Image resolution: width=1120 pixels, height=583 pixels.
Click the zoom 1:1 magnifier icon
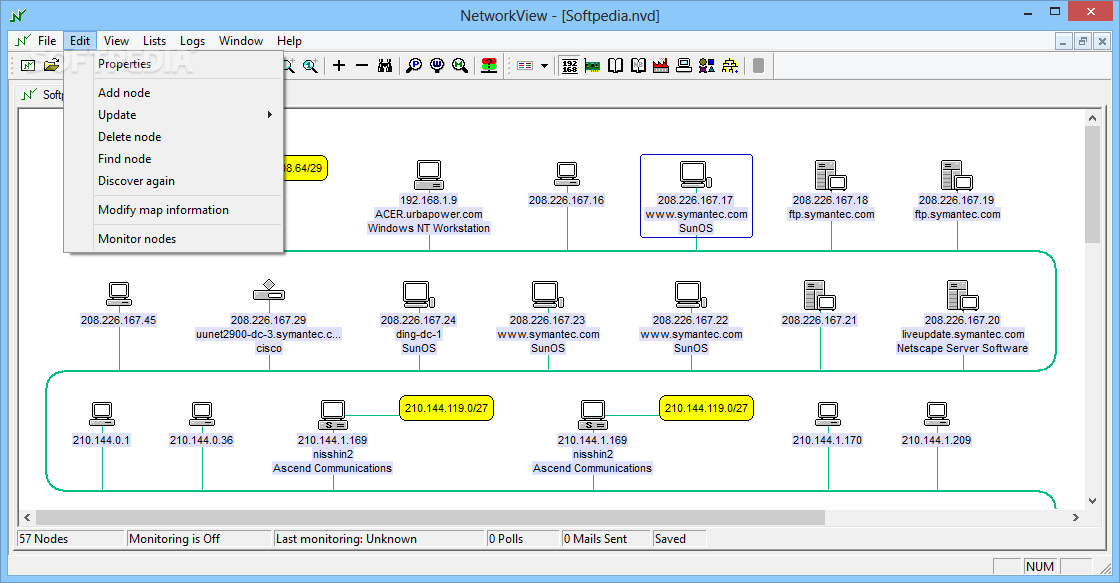pos(311,66)
